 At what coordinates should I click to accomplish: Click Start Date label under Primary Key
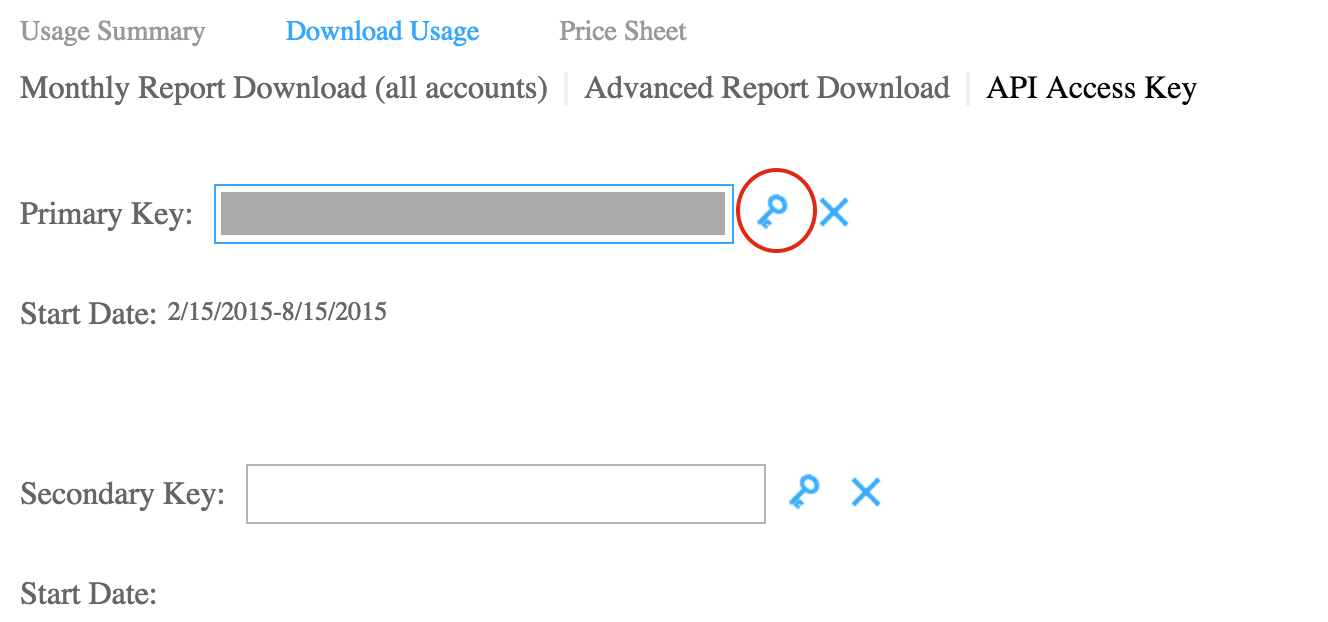pyautogui.click(x=89, y=314)
